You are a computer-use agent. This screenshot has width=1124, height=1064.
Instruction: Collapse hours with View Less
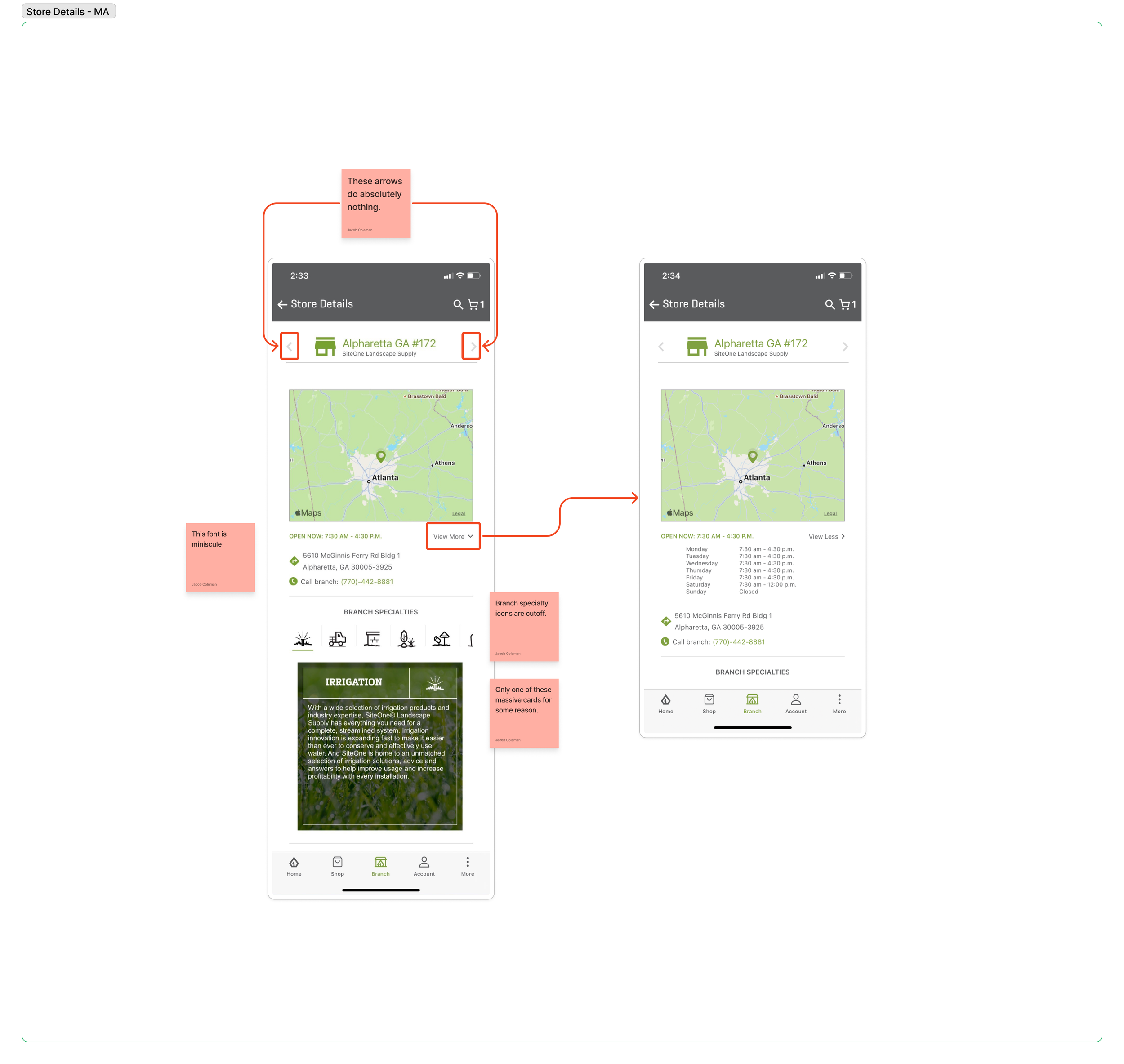coord(826,536)
